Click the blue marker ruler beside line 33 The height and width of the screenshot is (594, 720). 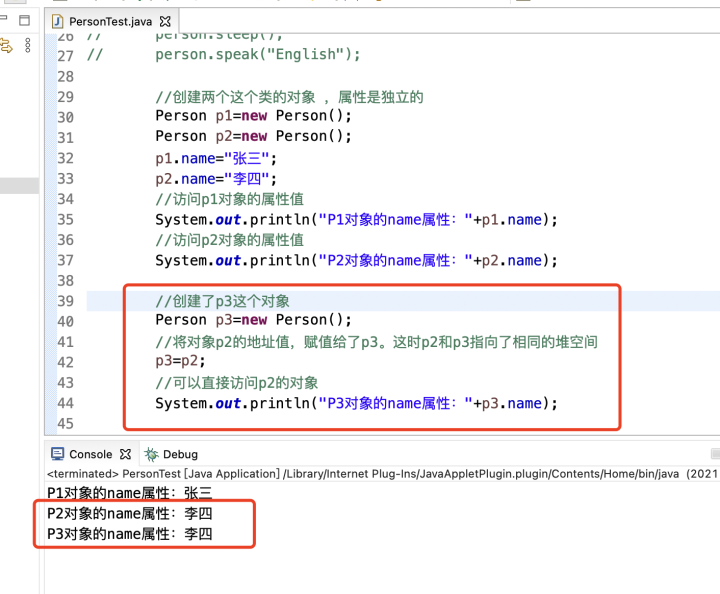tap(51, 179)
